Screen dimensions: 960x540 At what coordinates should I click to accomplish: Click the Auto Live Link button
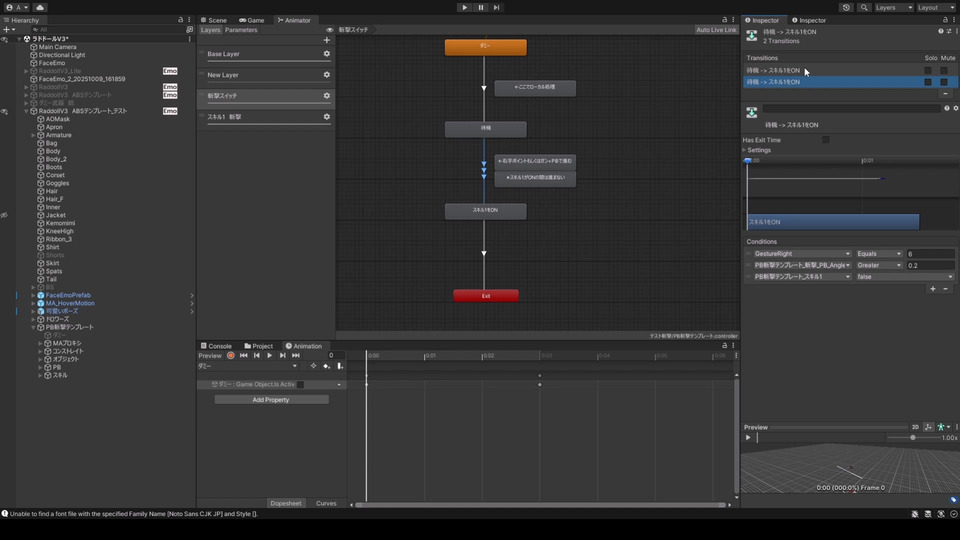coord(716,30)
